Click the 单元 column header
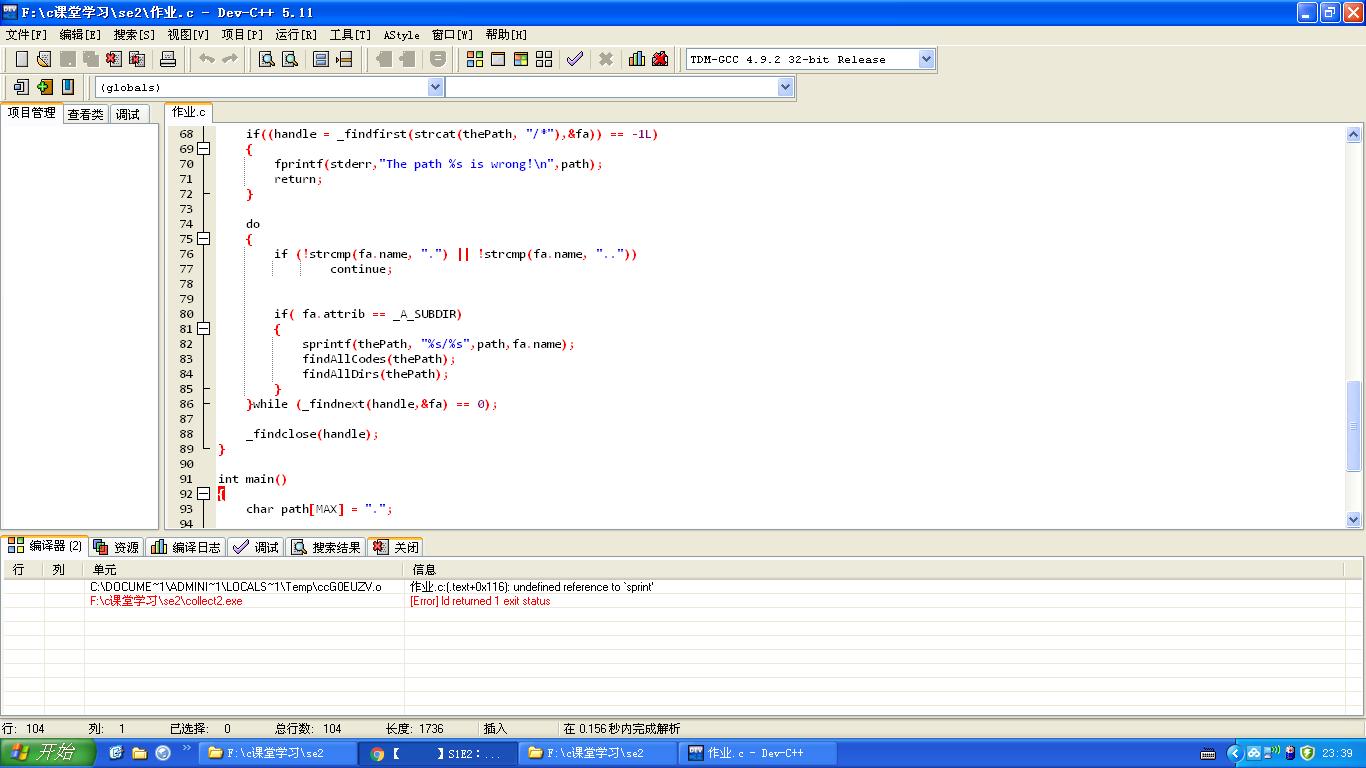This screenshot has height=768, width=1366. (244, 569)
